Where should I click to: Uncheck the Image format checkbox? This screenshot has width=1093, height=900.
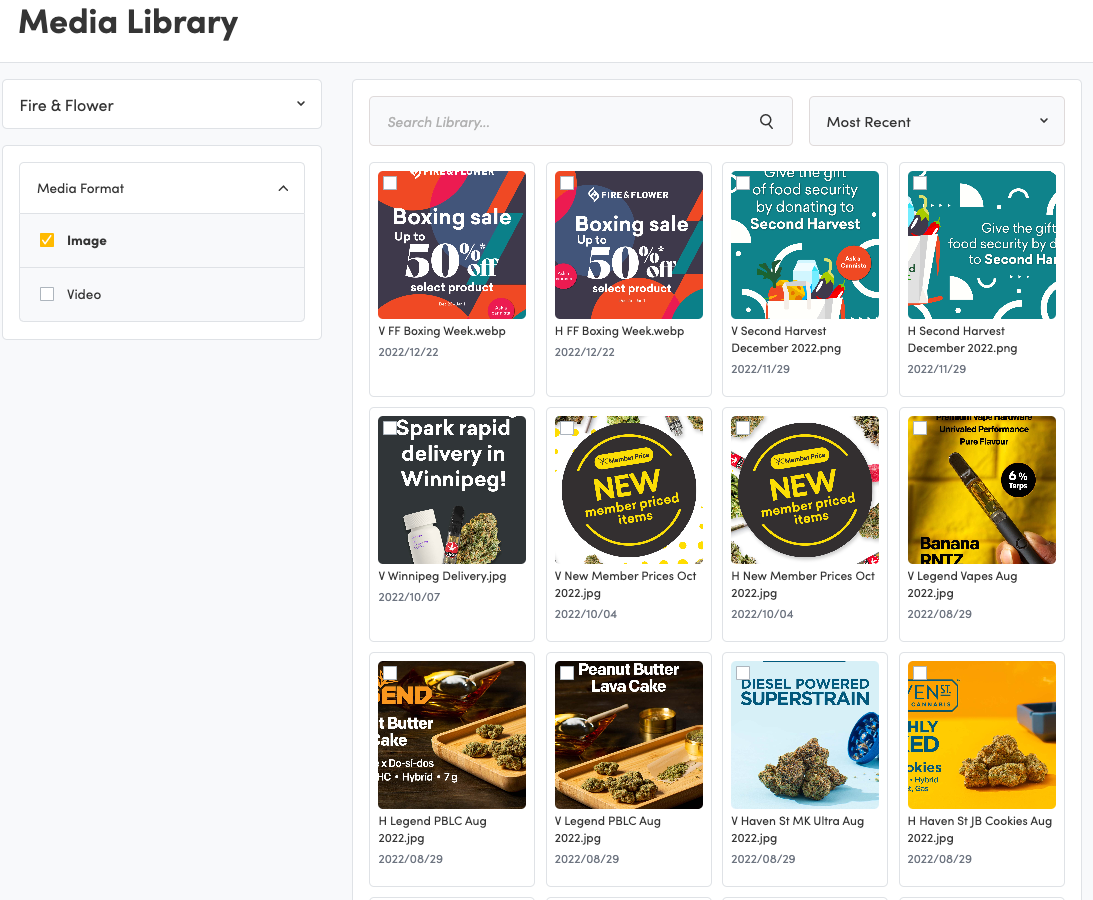pos(46,240)
